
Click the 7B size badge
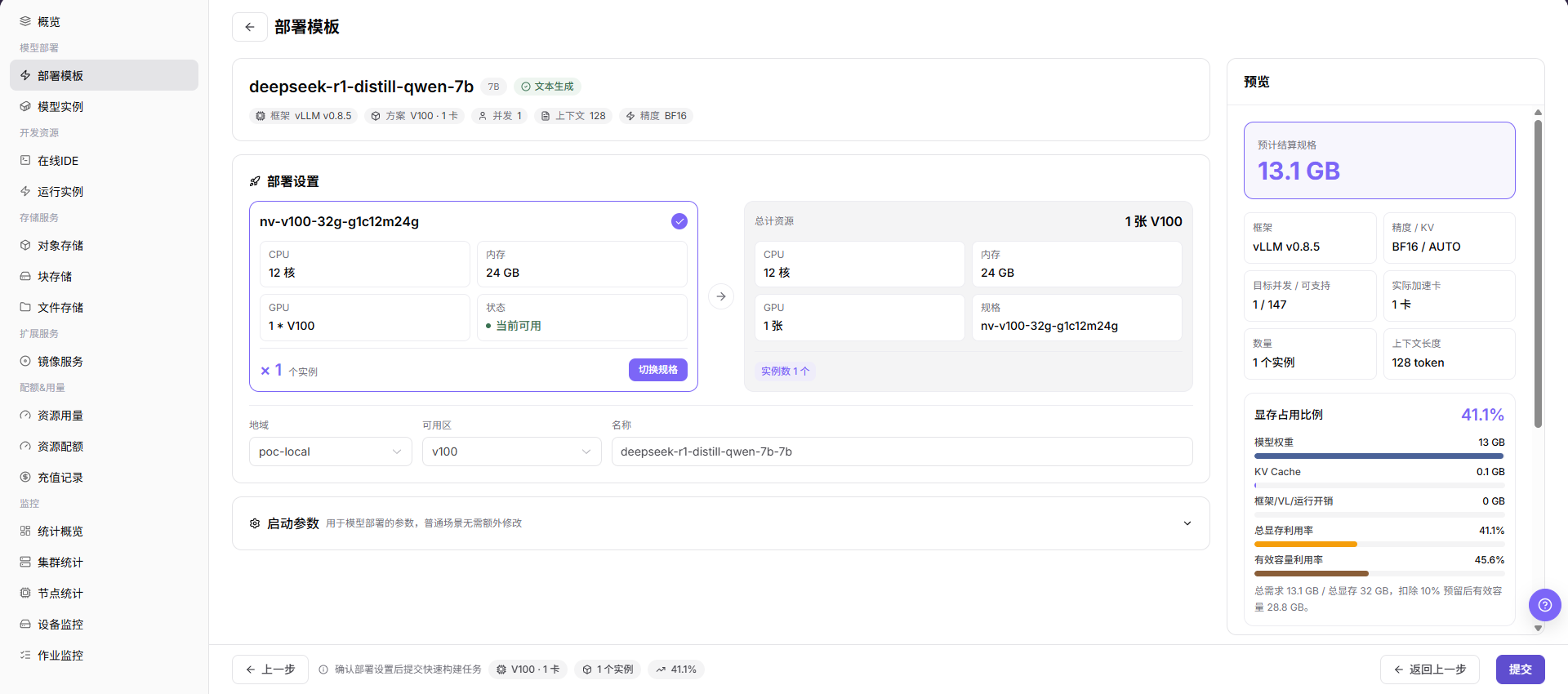point(493,87)
